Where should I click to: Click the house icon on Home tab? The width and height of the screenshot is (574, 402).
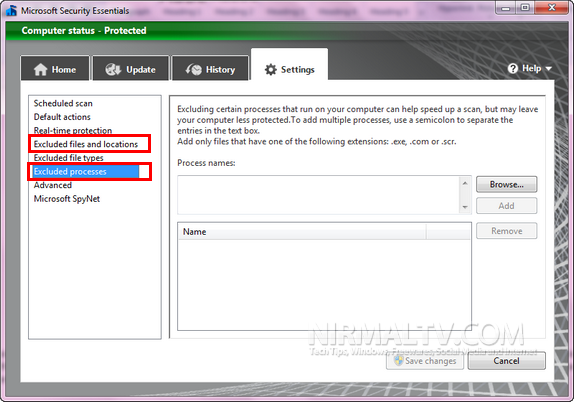pos(41,69)
